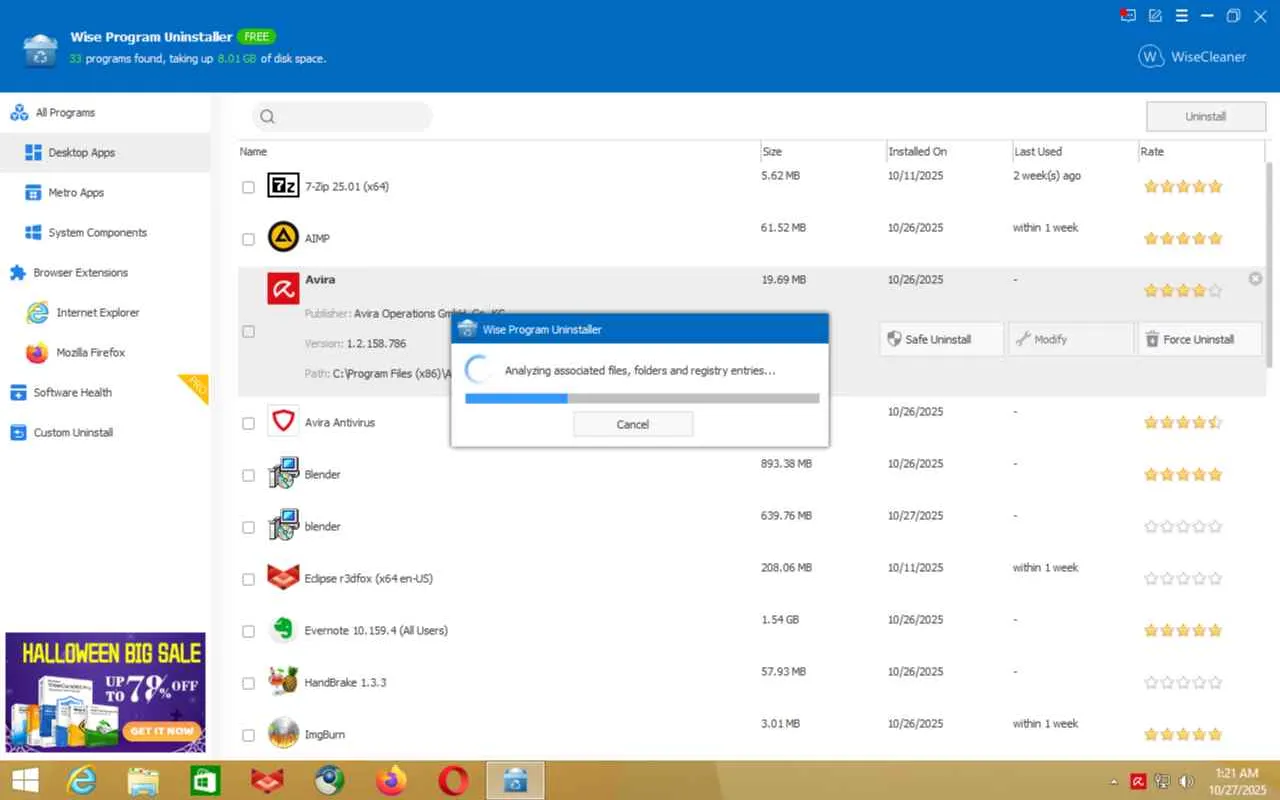The image size is (1280, 800).
Task: Click the Avira Antivirus shield icon
Action: 284,422
